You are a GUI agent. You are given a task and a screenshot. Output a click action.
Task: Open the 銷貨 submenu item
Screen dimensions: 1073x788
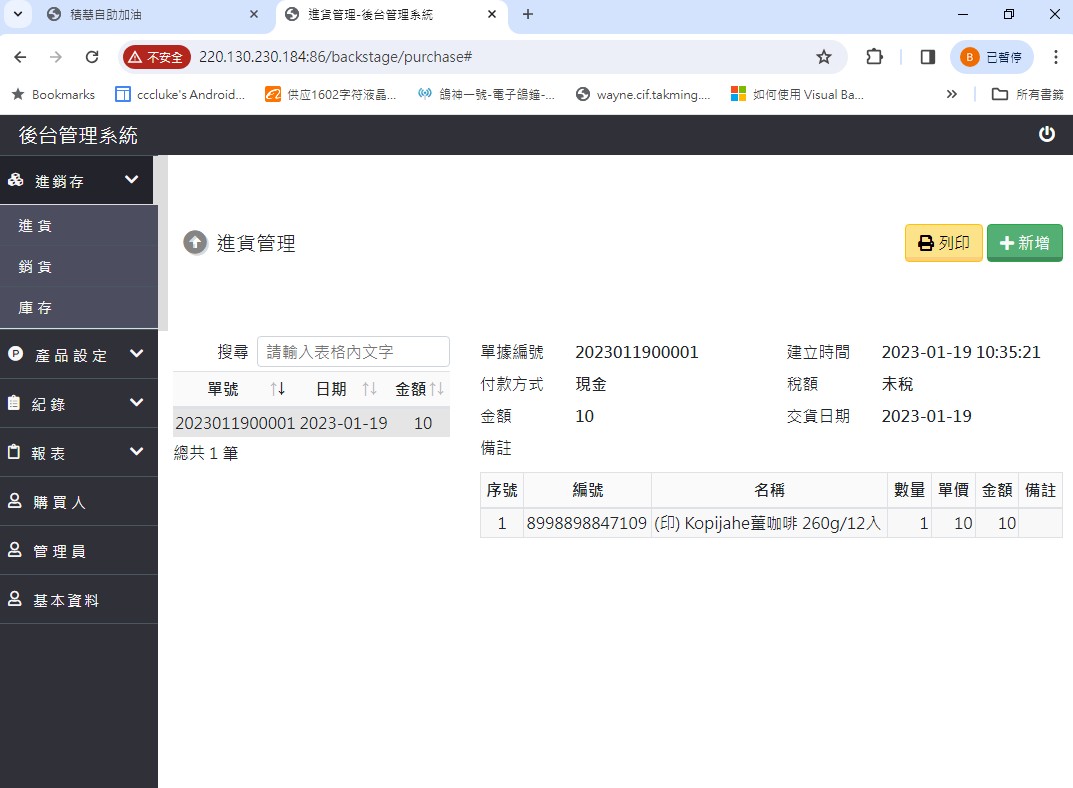(x=36, y=267)
